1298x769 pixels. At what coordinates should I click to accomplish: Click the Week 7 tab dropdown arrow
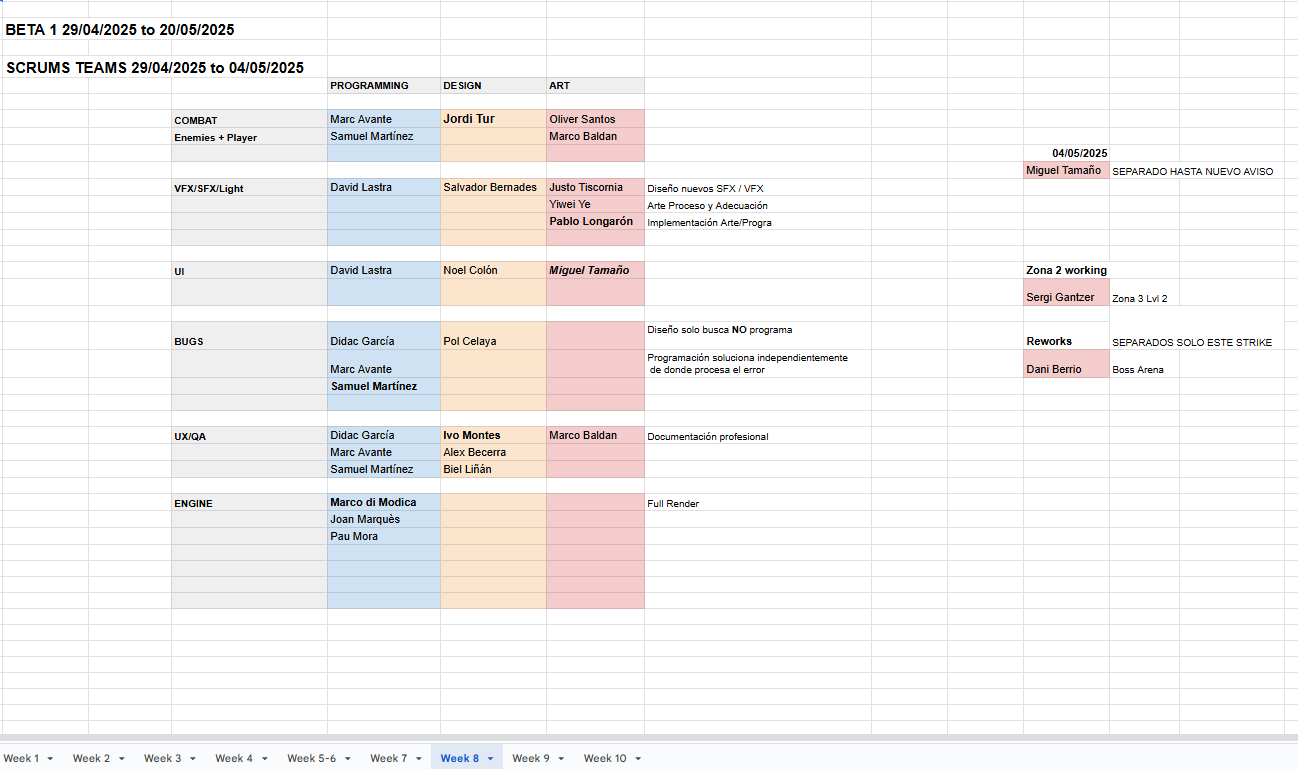[418, 759]
